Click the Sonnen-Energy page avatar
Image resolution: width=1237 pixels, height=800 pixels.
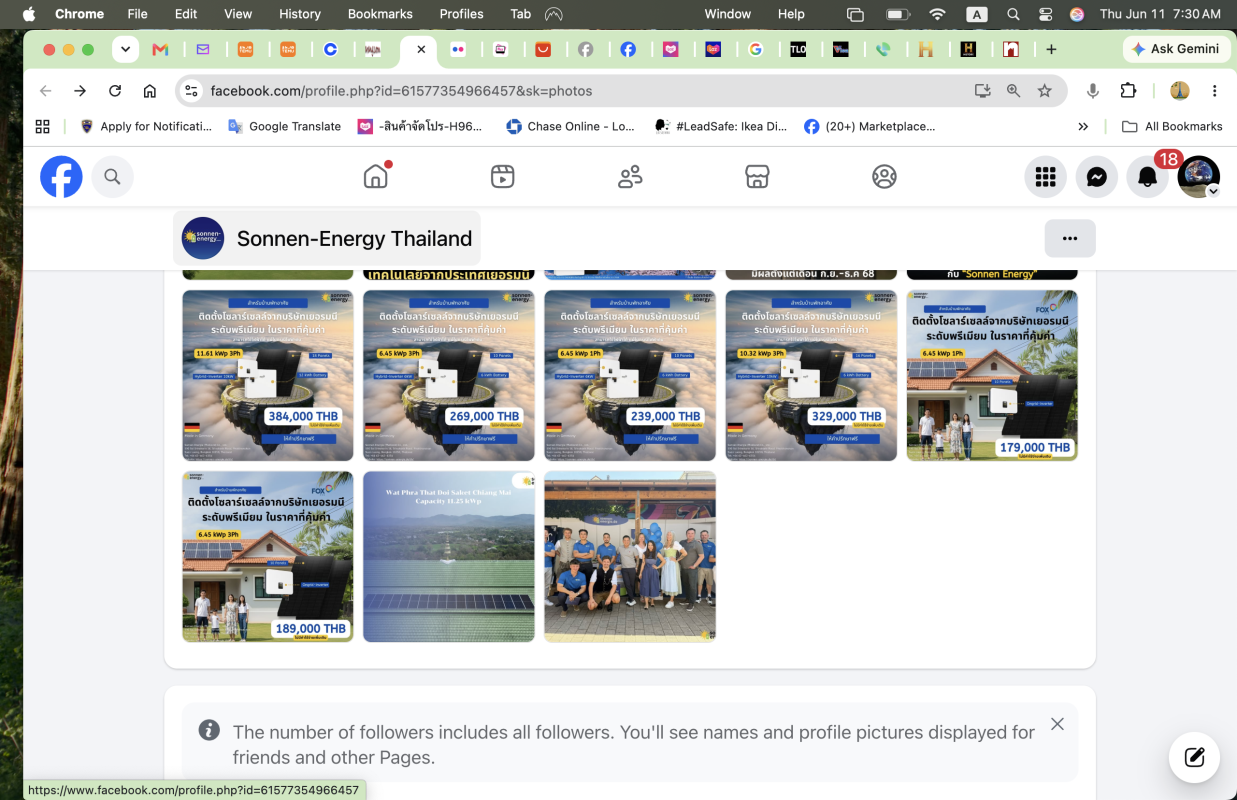pyautogui.click(x=203, y=238)
